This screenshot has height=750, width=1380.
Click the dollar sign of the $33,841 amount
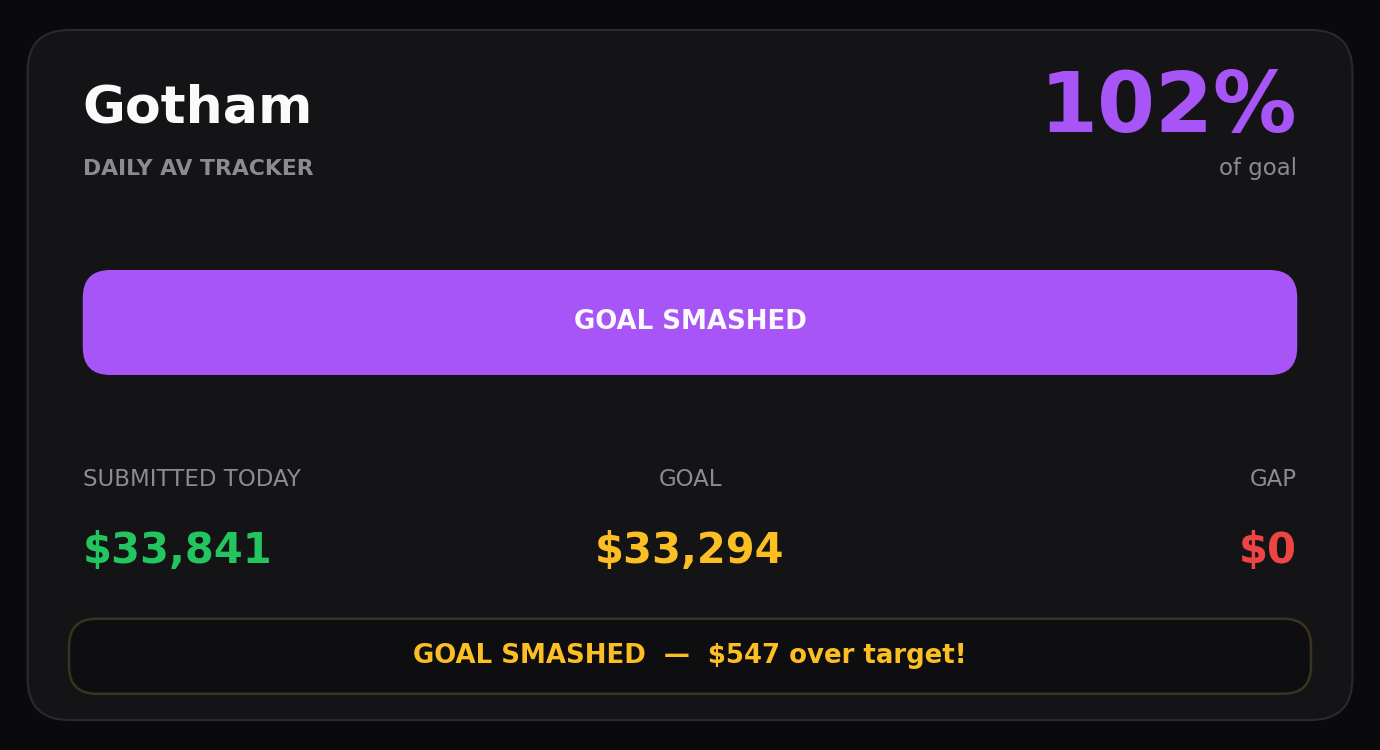[96, 550]
